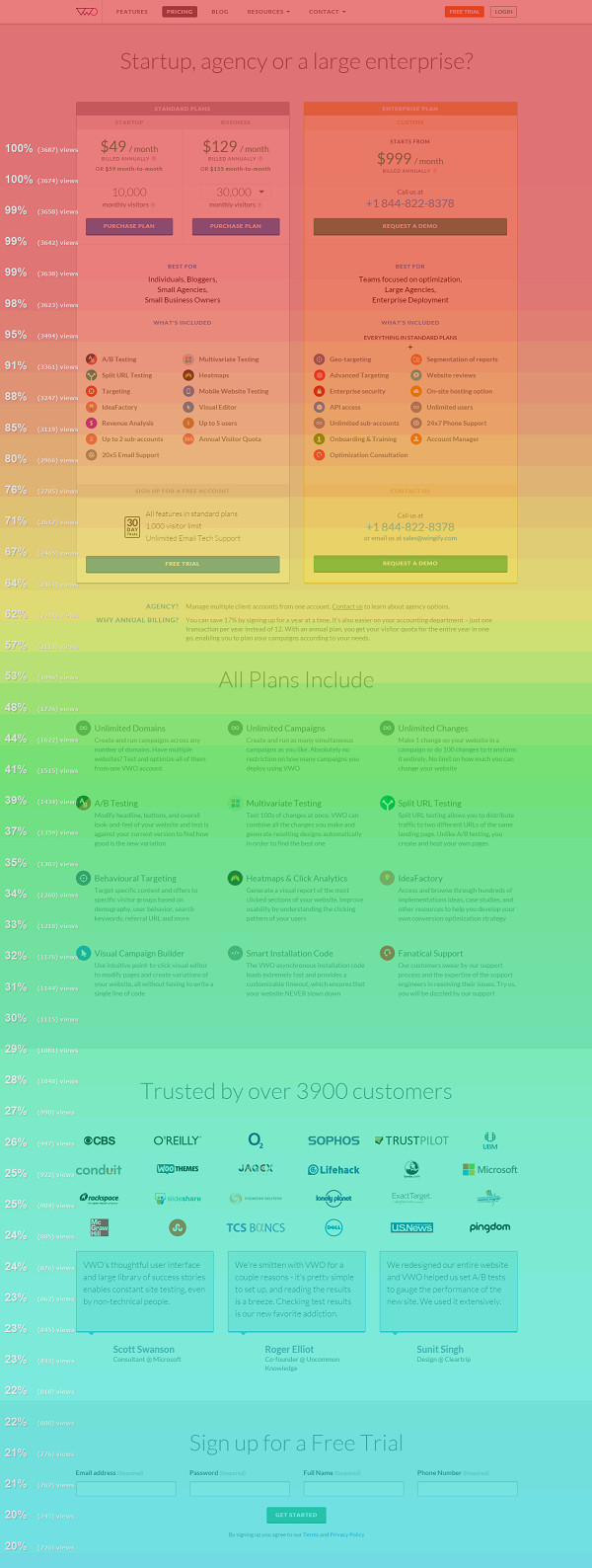Image resolution: width=592 pixels, height=1568 pixels.
Task: Click the Dell customer logo
Action: pyautogui.click(x=333, y=1227)
